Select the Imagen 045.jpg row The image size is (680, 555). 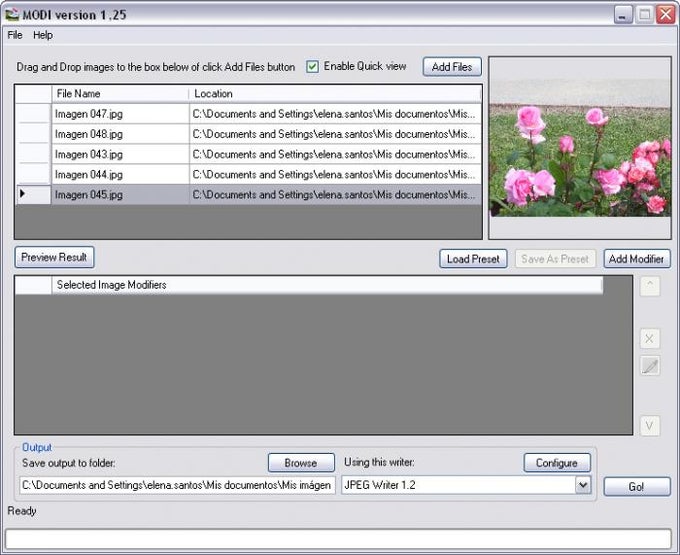coord(248,195)
